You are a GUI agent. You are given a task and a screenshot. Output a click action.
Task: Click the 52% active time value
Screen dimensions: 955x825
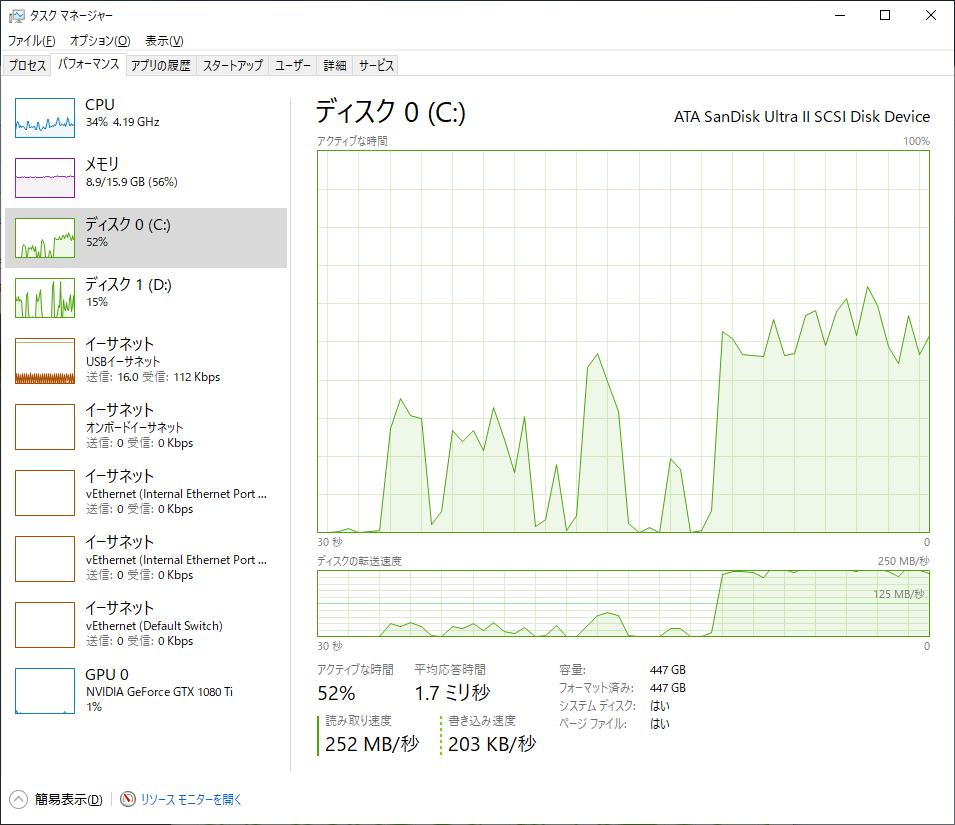tap(336, 693)
